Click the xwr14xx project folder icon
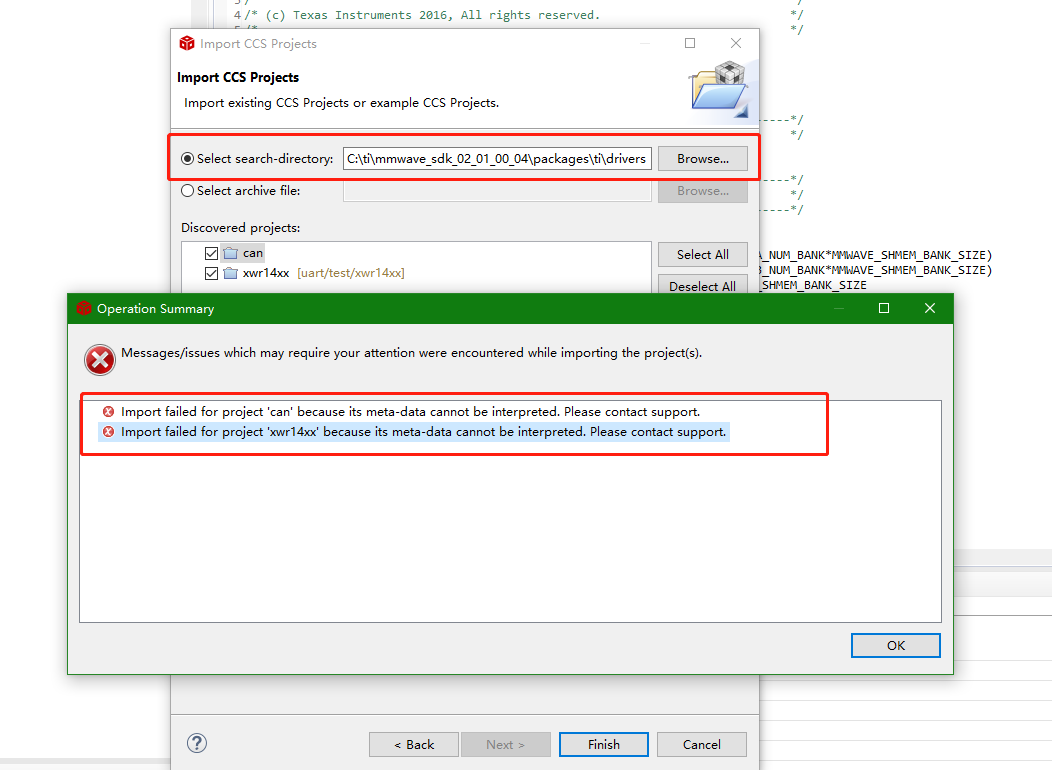 [x=230, y=273]
